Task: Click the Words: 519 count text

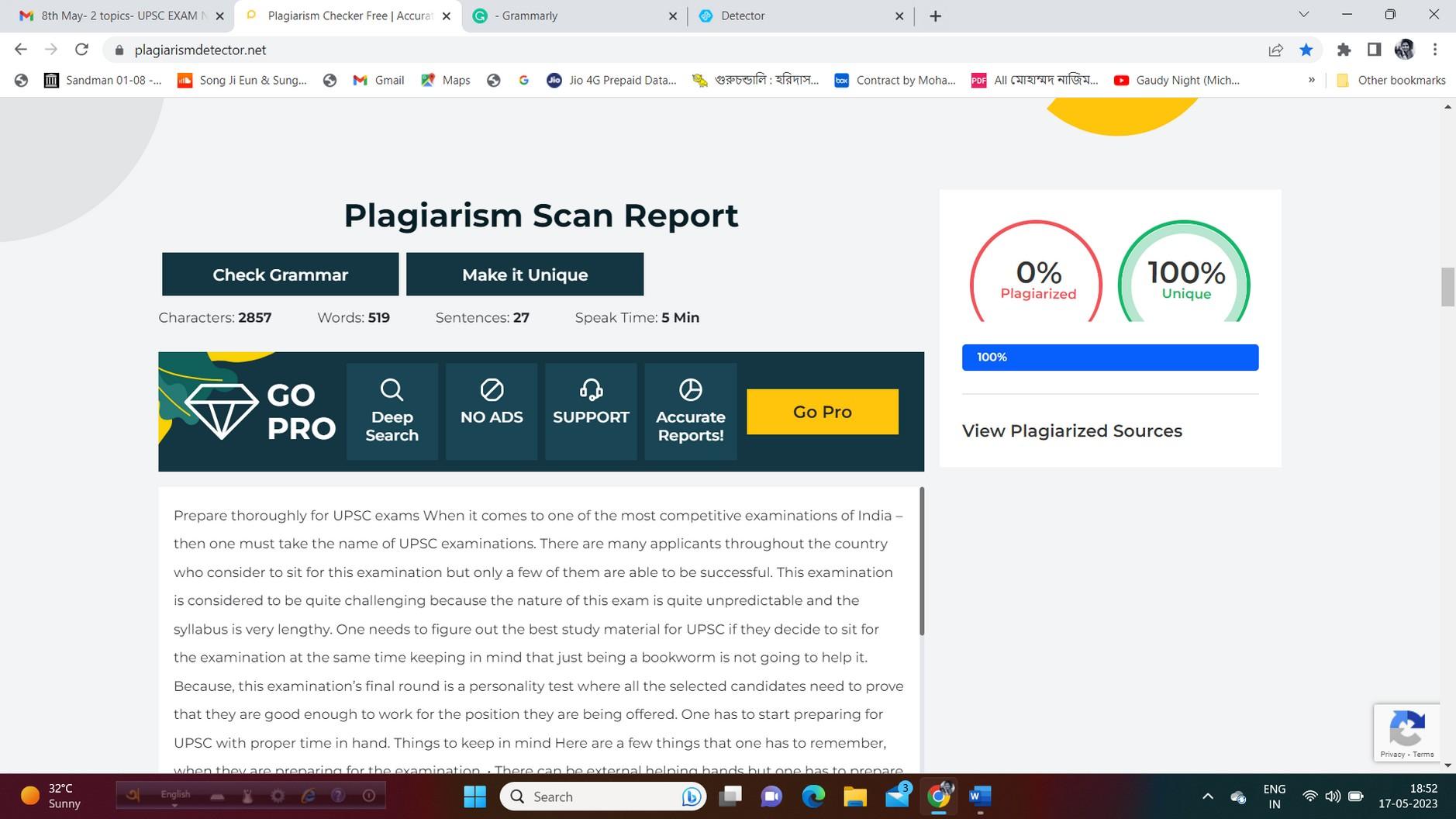Action: click(354, 318)
